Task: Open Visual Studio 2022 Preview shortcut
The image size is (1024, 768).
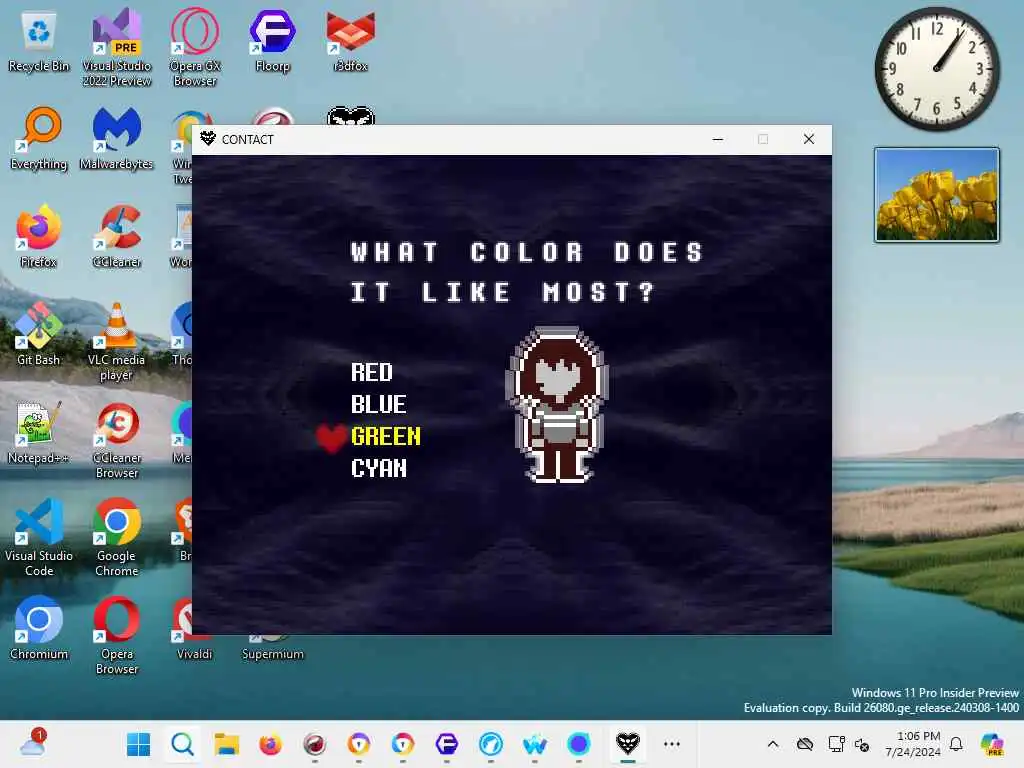Action: [117, 48]
